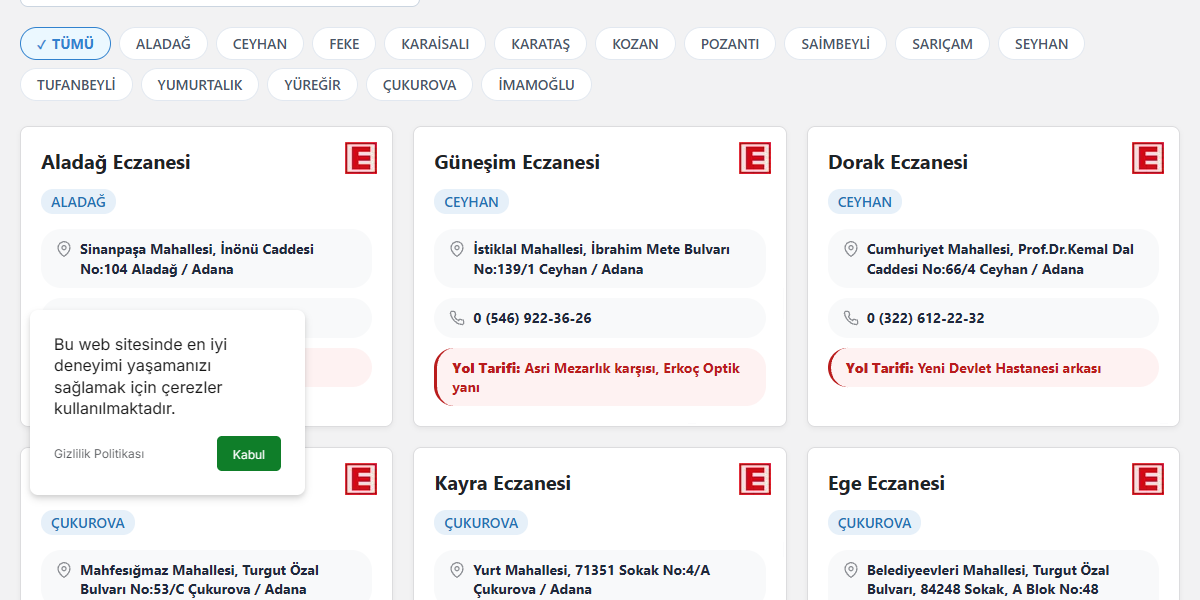Viewport: 1200px width, 600px height.
Task: Click the location pin beside Yurt Mahallesi address
Action: (x=457, y=570)
